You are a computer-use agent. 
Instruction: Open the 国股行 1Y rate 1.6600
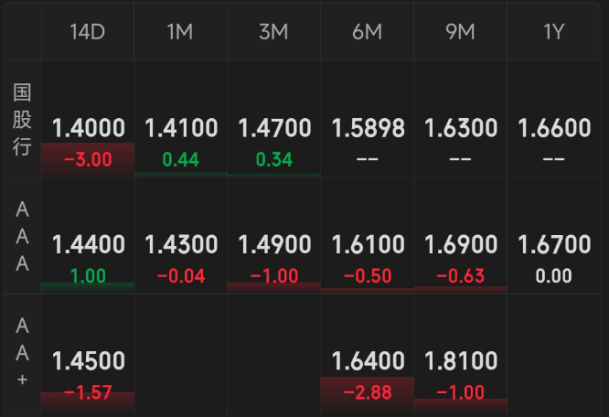coord(554,129)
